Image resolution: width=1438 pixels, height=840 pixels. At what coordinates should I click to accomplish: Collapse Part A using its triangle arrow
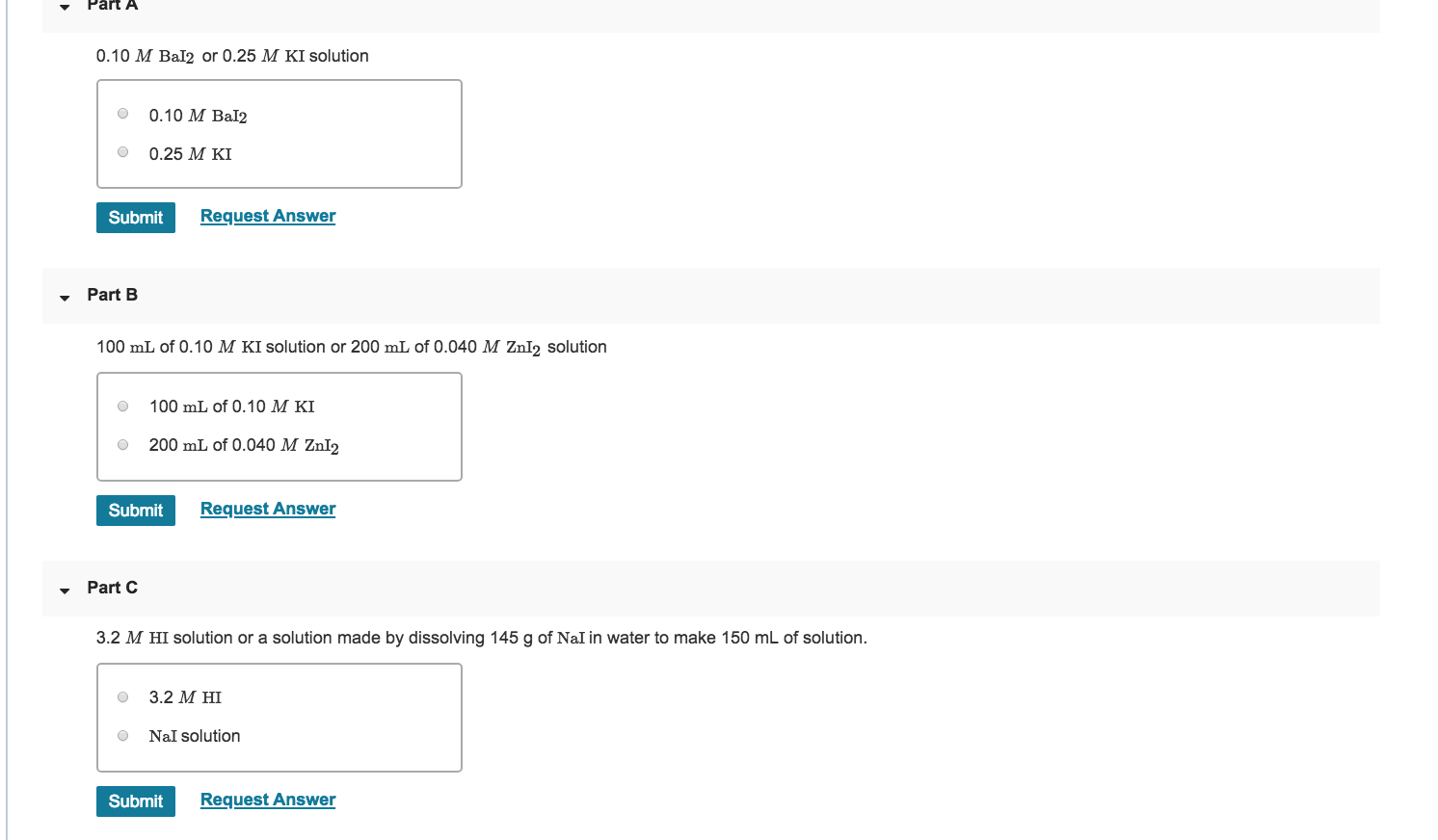[x=65, y=7]
